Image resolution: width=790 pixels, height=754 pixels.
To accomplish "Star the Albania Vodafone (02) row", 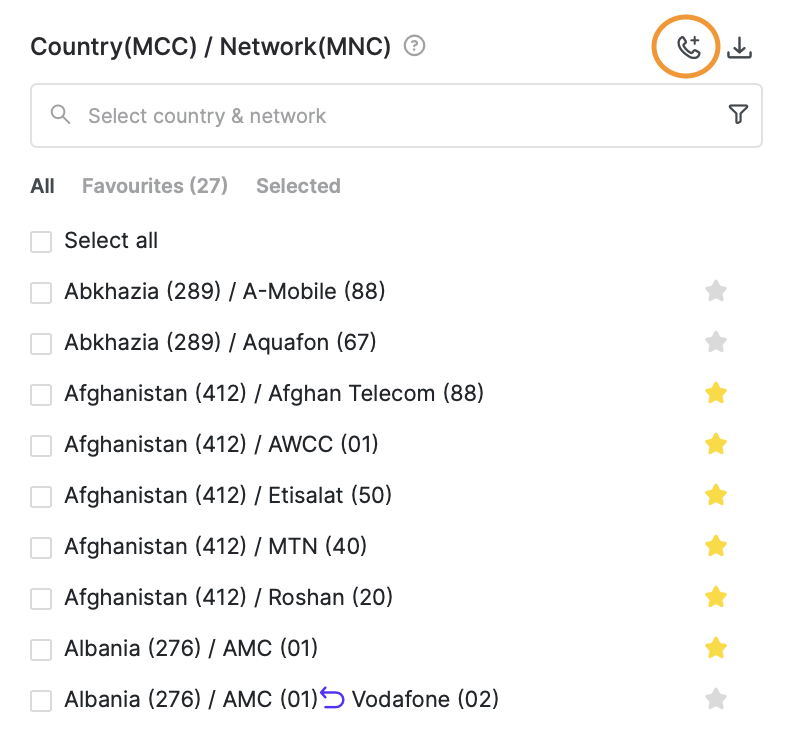I will (715, 699).
